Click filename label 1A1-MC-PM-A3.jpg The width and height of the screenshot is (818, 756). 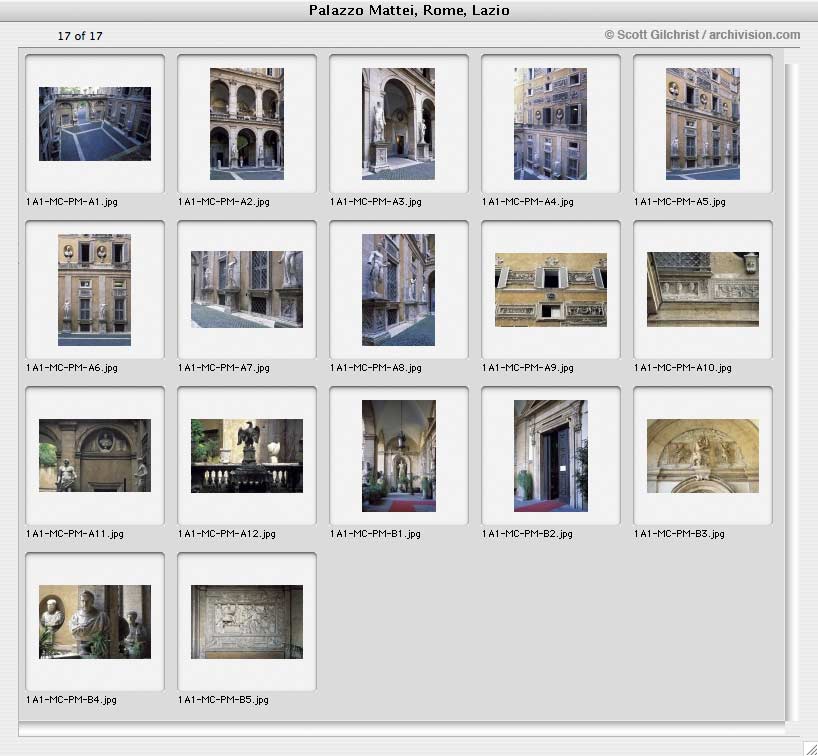(x=376, y=202)
